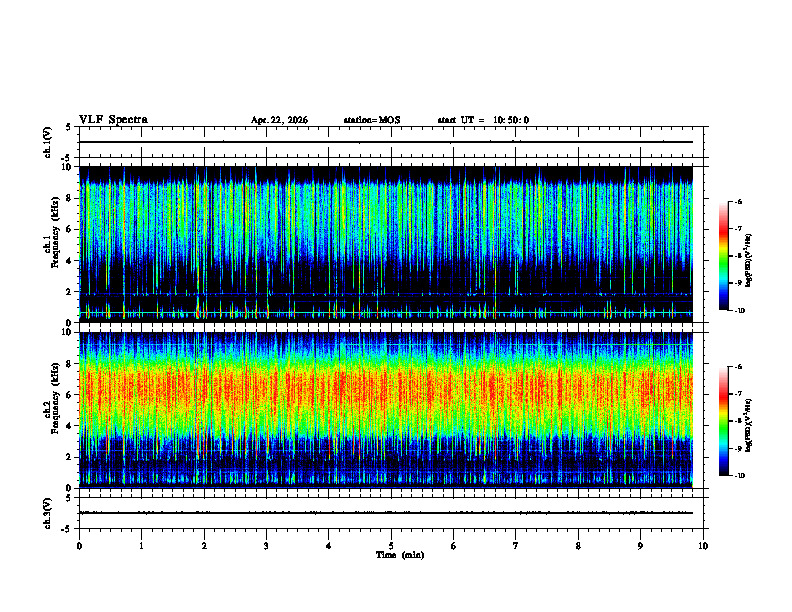Click the ch.3 voltage trace line
Image resolution: width=792 pixels, height=612 pixels.
tap(386, 513)
